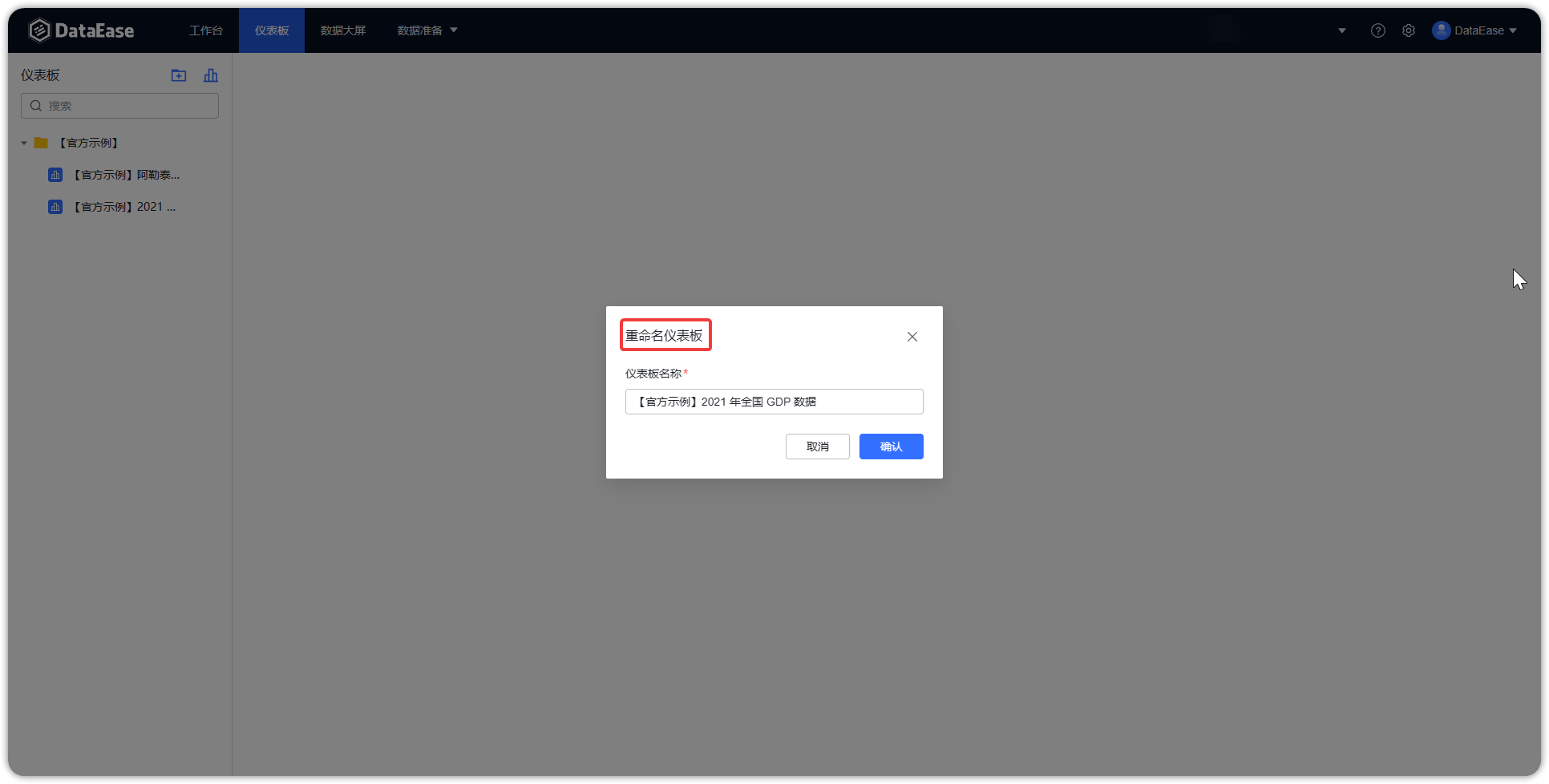Open 【官方示例】阿勒泰... dashboard
This screenshot has height=784, width=1549.
pyautogui.click(x=126, y=175)
